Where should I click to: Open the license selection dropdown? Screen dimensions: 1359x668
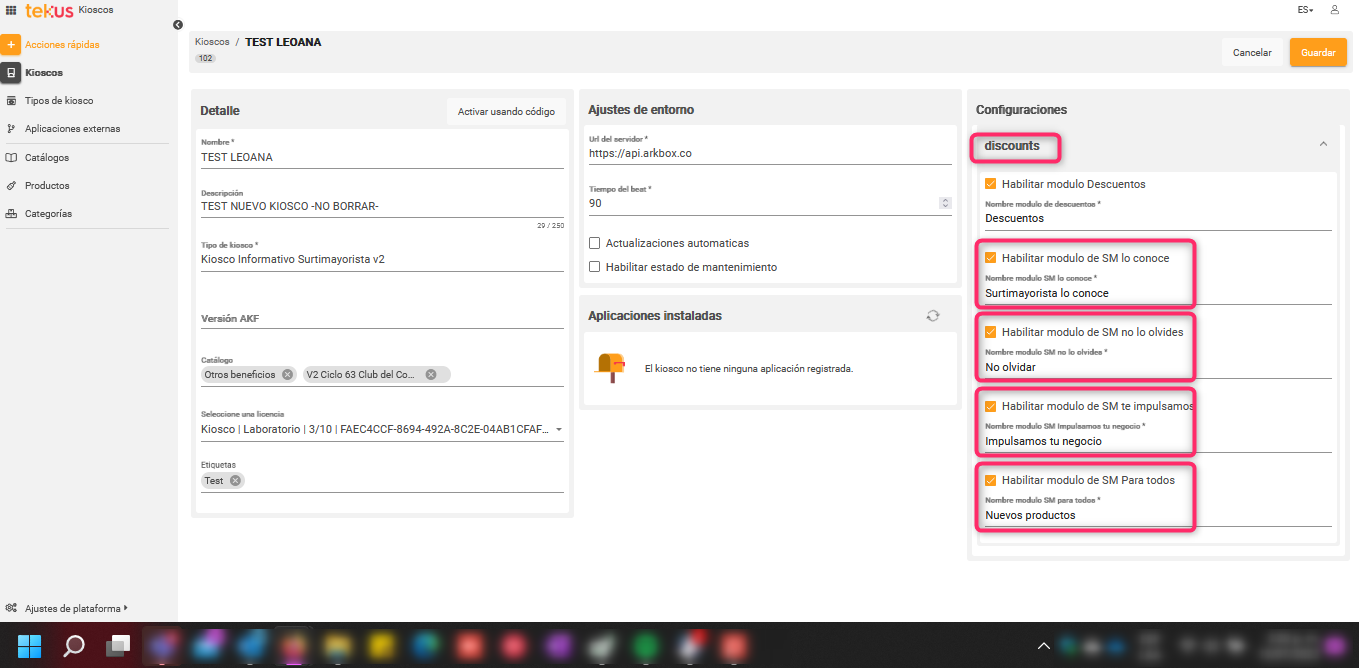[x=558, y=430]
